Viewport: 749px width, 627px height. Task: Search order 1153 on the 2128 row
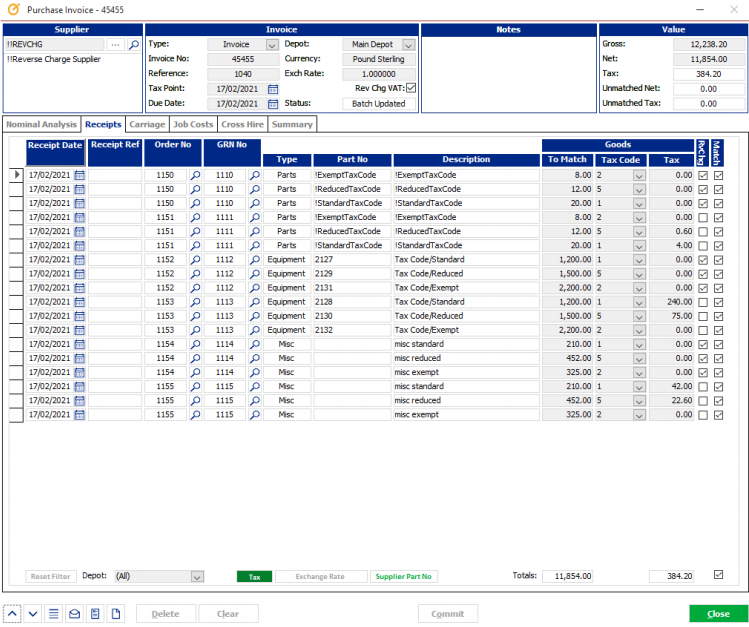(195, 302)
